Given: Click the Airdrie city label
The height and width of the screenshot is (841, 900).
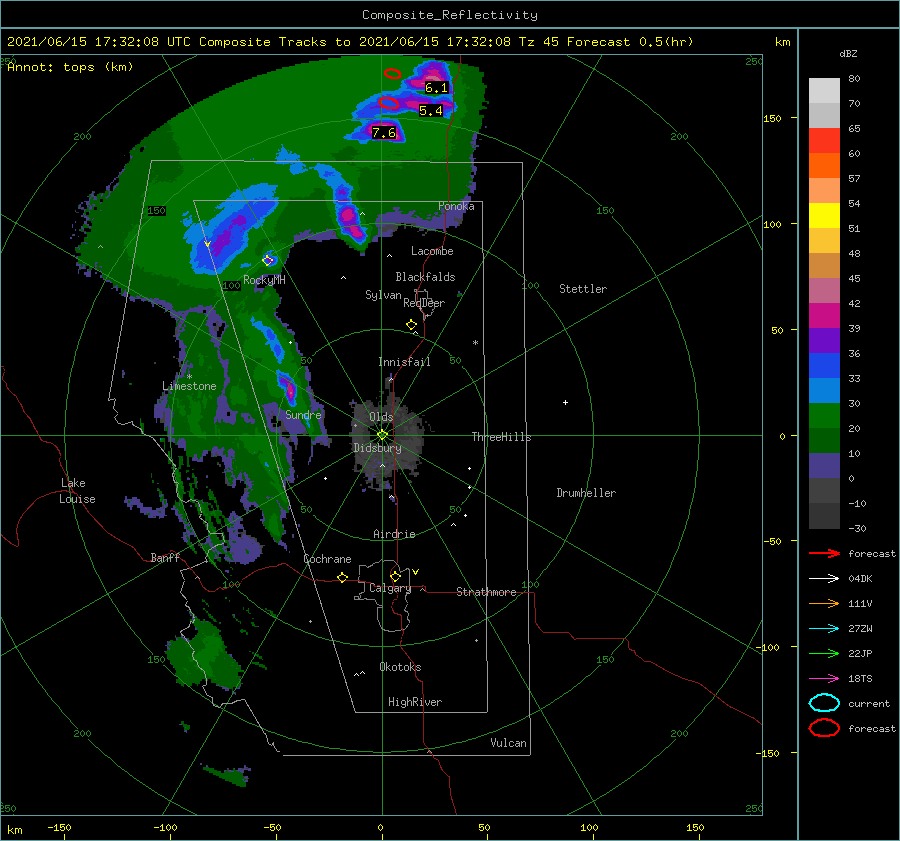Looking at the screenshot, I should coord(394,534).
